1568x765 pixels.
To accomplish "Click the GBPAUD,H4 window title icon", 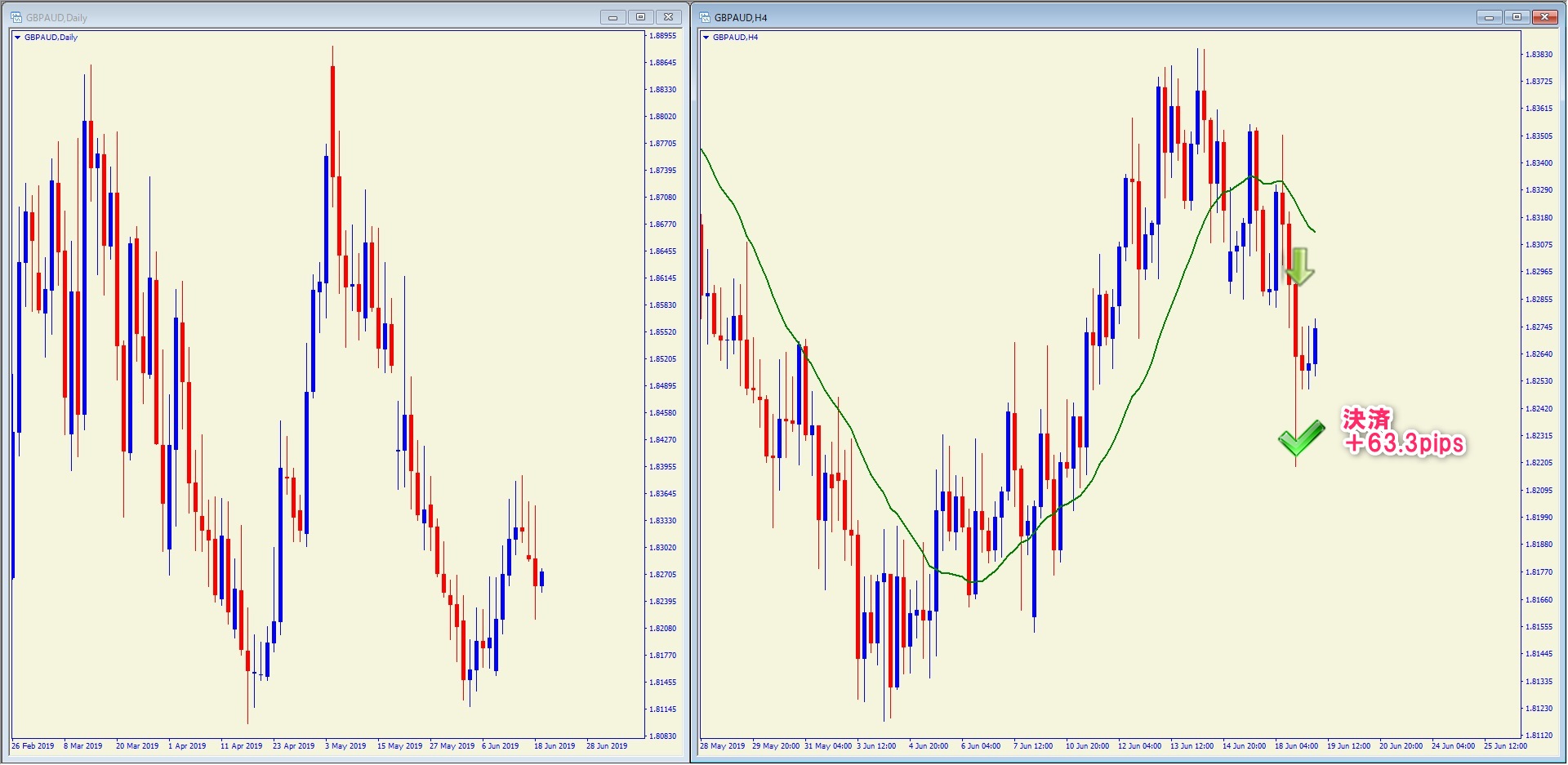I will [705, 17].
